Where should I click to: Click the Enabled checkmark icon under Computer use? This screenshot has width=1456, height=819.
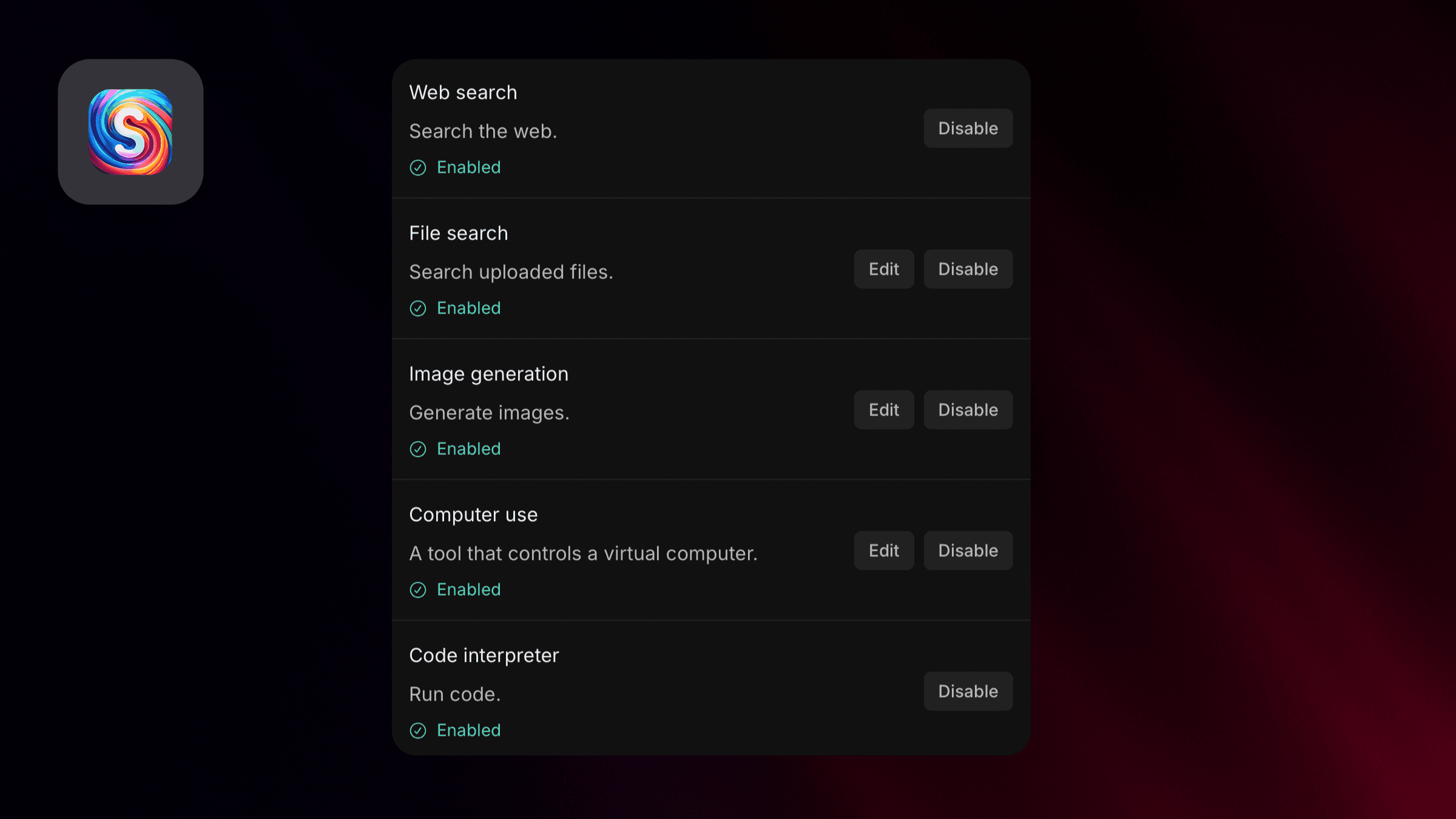click(x=418, y=590)
